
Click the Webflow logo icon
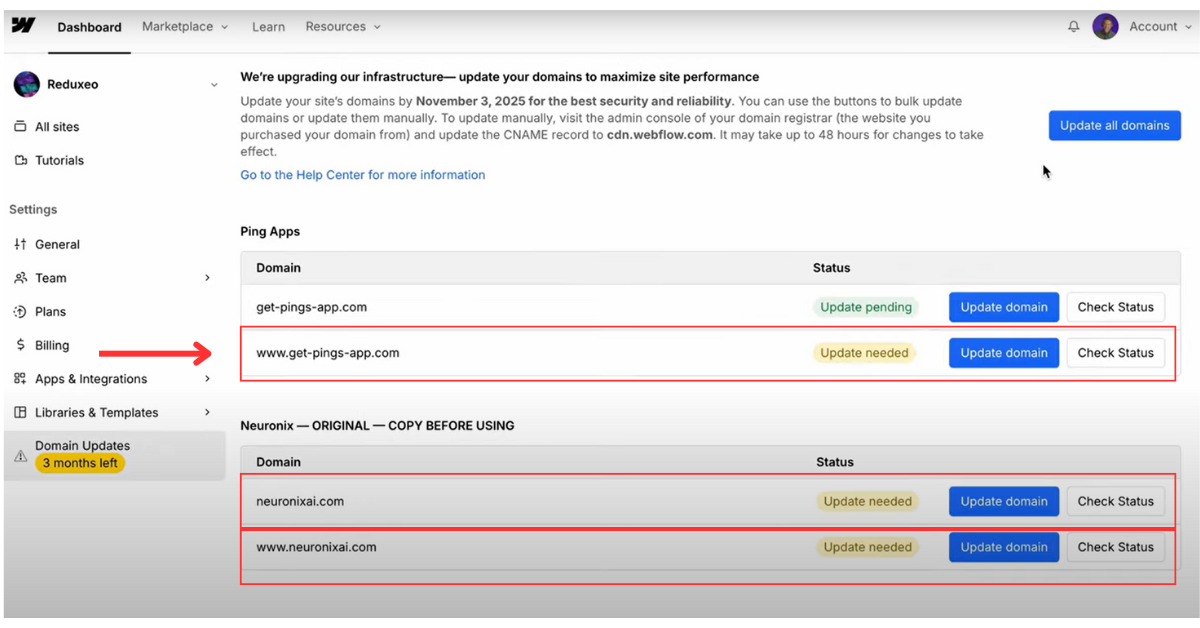23,26
